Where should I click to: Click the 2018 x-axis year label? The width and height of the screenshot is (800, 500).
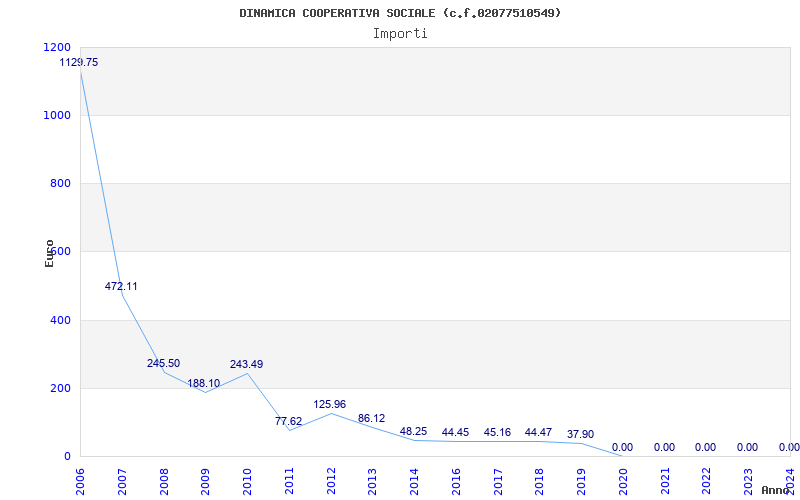point(539,482)
